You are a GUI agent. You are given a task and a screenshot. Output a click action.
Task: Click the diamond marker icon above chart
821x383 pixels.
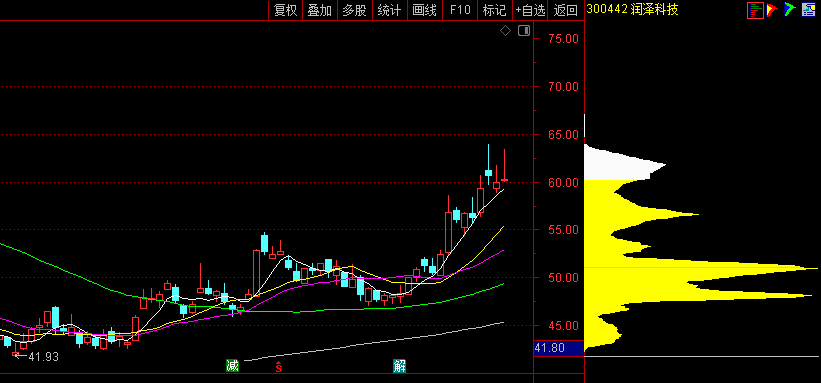coord(505,31)
